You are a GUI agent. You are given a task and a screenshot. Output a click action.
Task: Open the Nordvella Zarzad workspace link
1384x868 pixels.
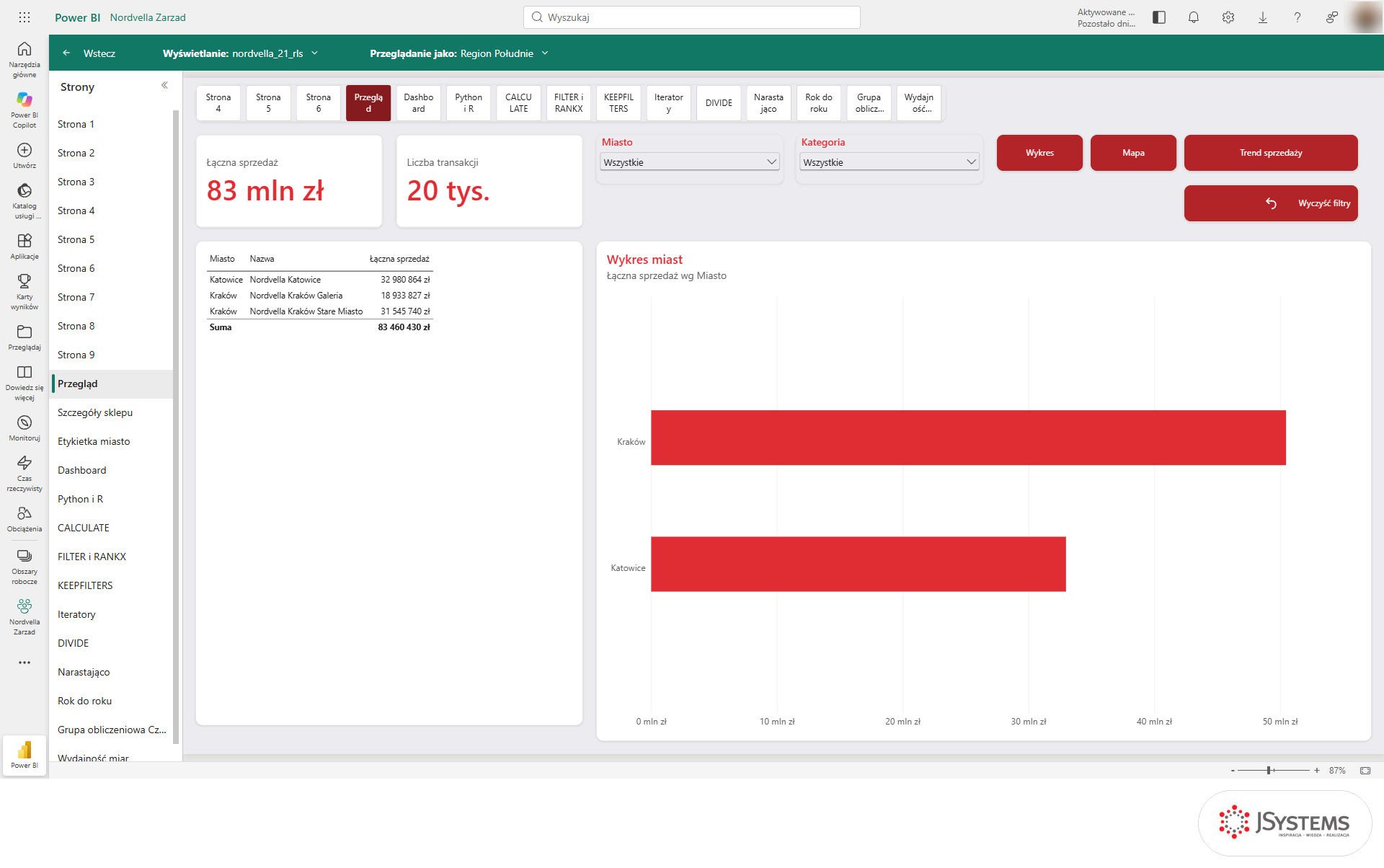(148, 17)
